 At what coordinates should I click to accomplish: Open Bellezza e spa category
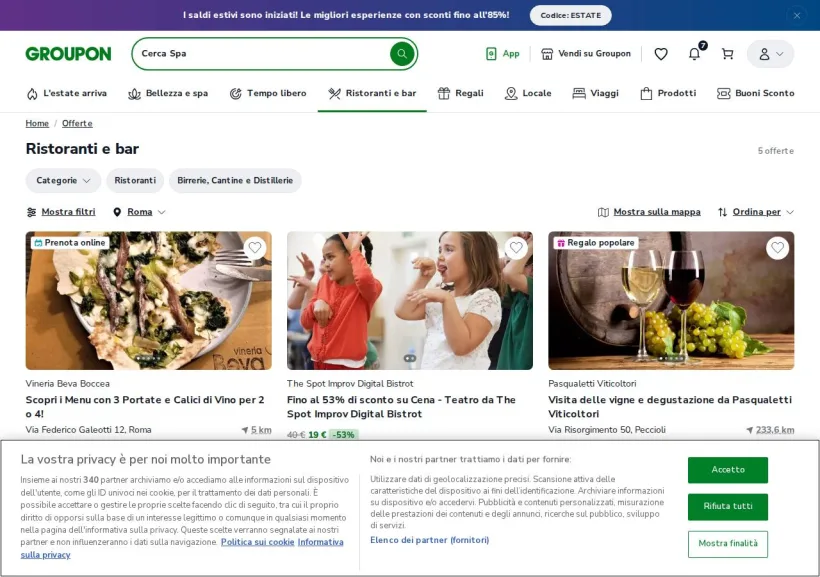[x=168, y=93]
